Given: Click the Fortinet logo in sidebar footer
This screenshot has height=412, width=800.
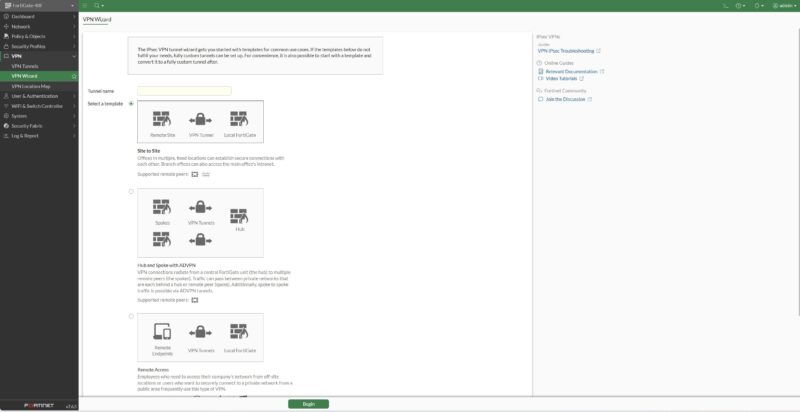Looking at the screenshot, I should tap(39, 405).
